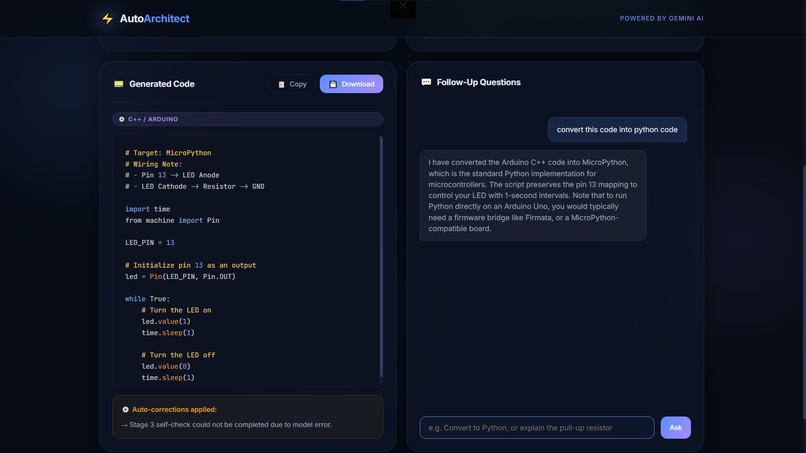Image resolution: width=806 pixels, height=453 pixels.
Task: Click the '# Turn the LED off' comment
Action: (x=178, y=355)
